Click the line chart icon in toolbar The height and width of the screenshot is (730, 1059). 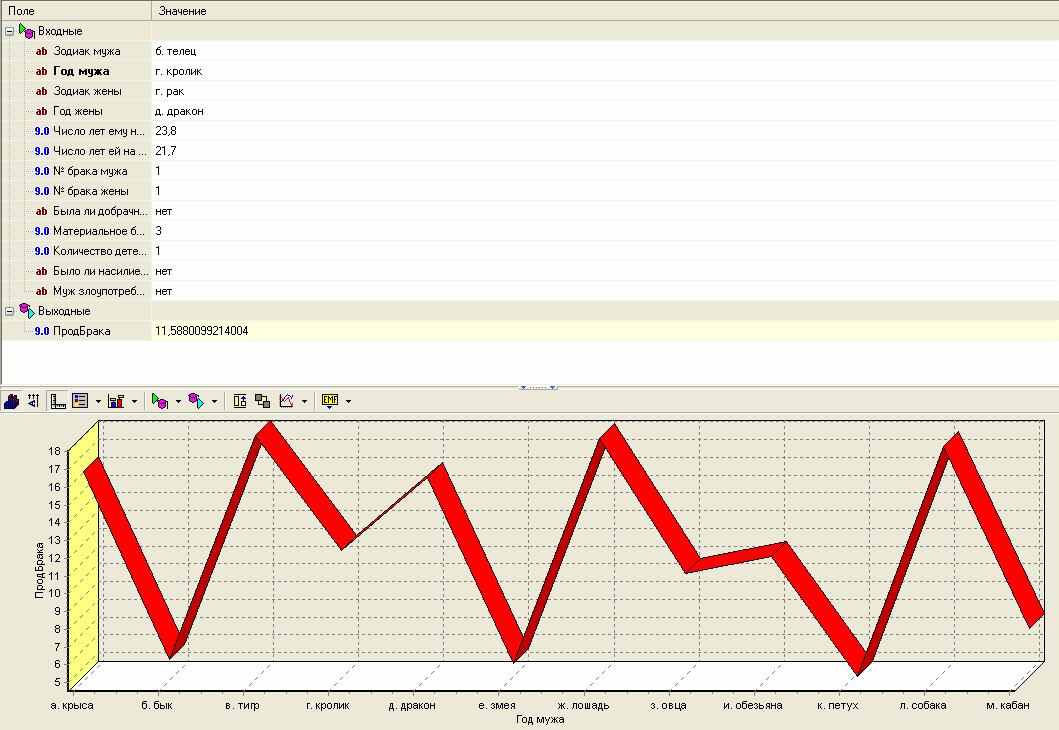coord(286,401)
